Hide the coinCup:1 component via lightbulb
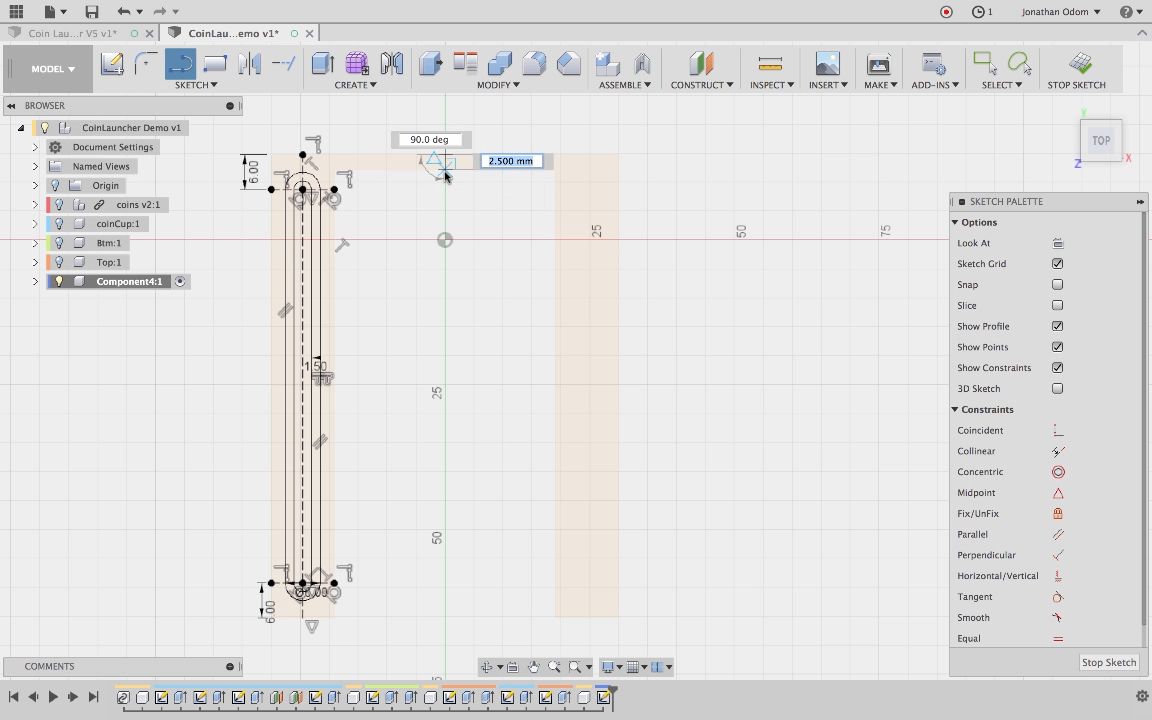Screen dimensions: 1152x720 click(59, 224)
